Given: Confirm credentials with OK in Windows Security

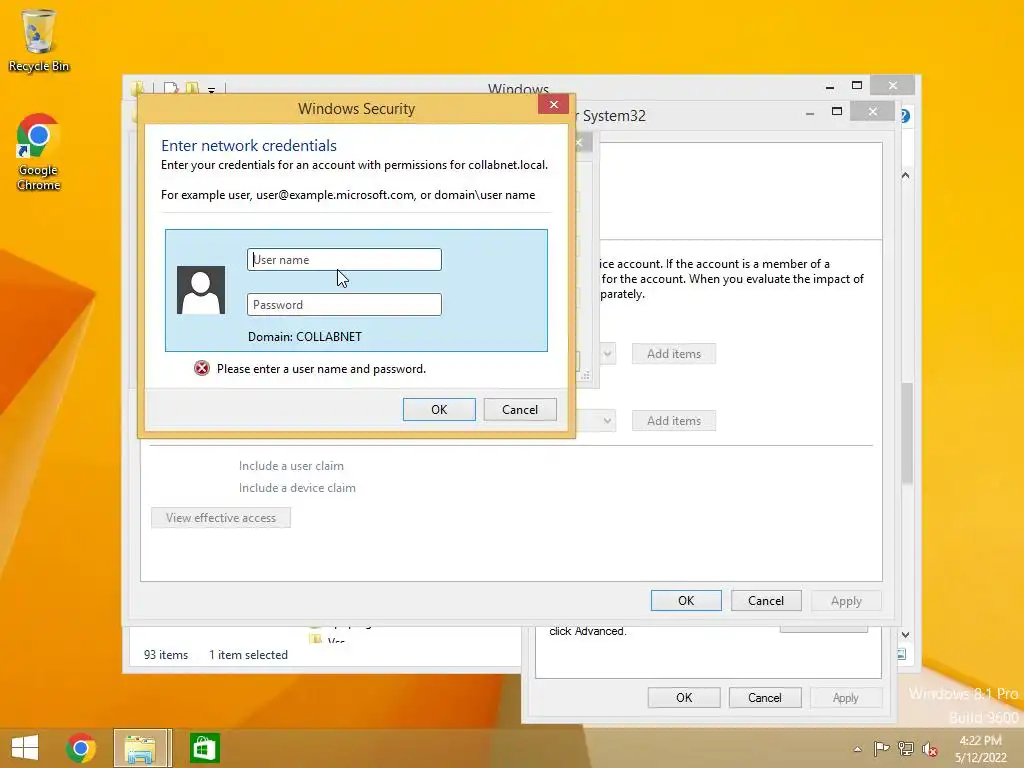Looking at the screenshot, I should 439,409.
